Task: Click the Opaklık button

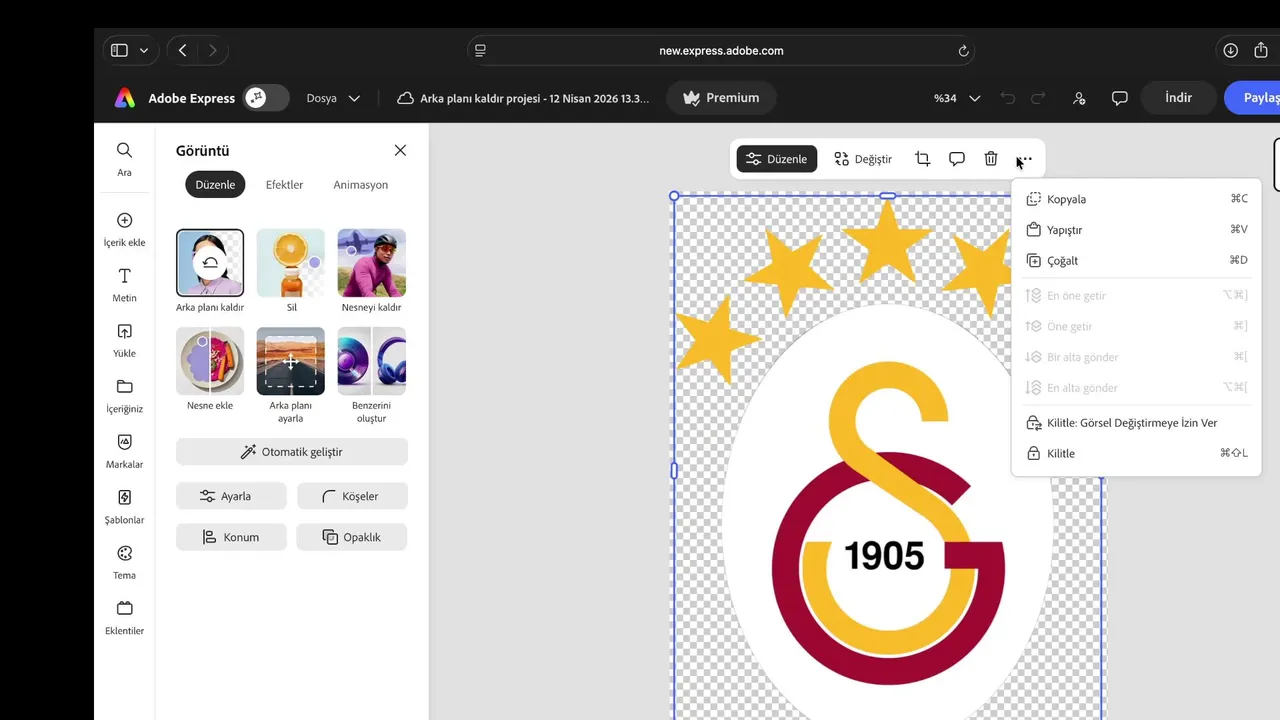Action: click(352, 537)
